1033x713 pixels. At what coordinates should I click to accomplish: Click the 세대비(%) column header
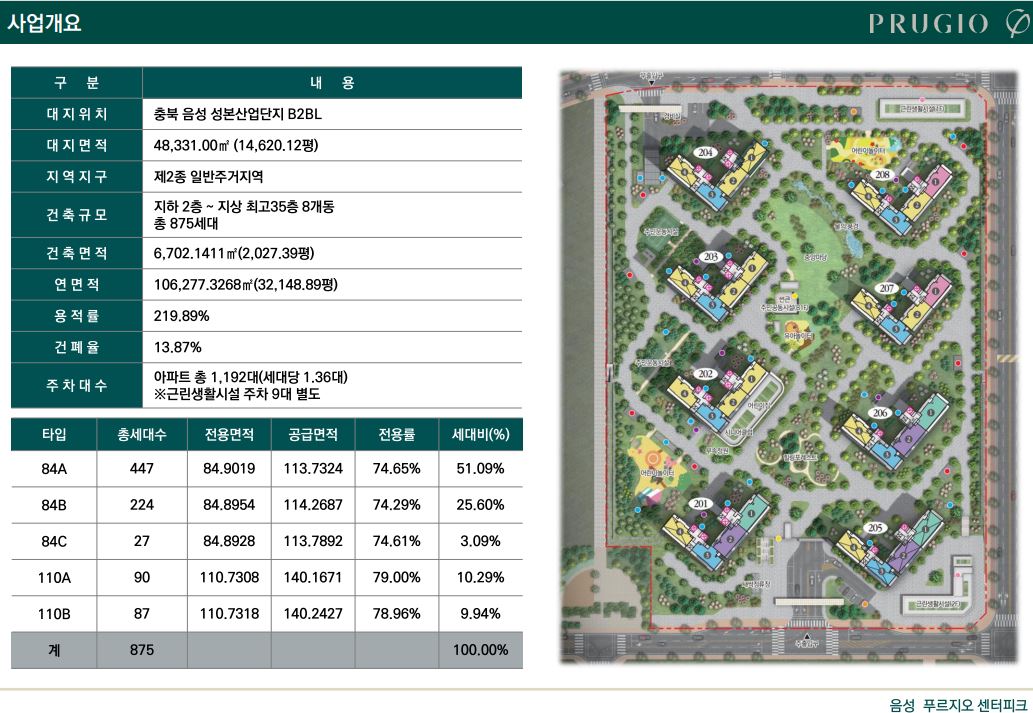(x=480, y=434)
